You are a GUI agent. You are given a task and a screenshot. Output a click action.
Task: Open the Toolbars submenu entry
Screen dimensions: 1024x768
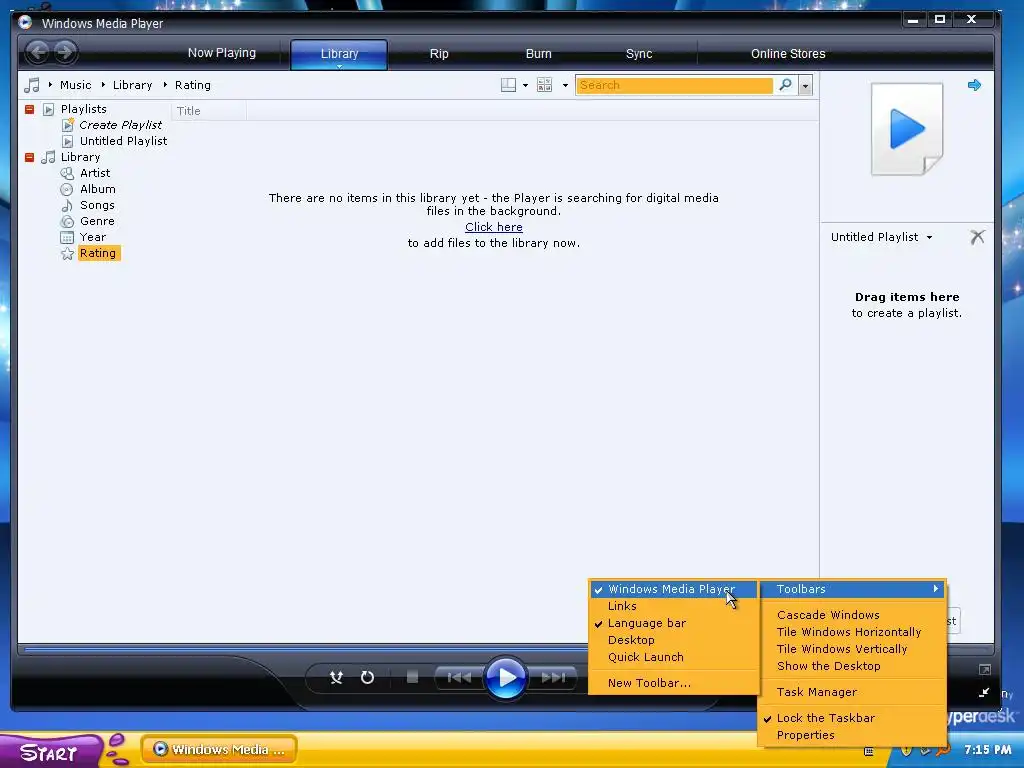pos(852,589)
